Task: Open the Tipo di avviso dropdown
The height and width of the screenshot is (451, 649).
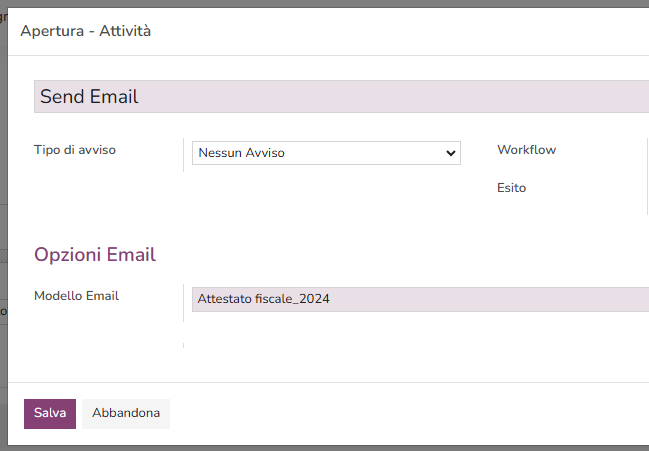Action: 325,153
